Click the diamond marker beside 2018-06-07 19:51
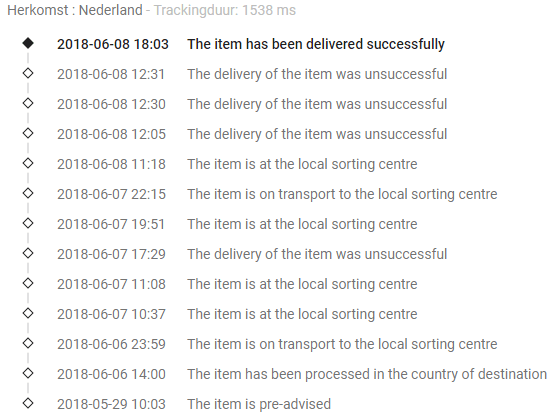The height and width of the screenshot is (416, 557). 28,223
